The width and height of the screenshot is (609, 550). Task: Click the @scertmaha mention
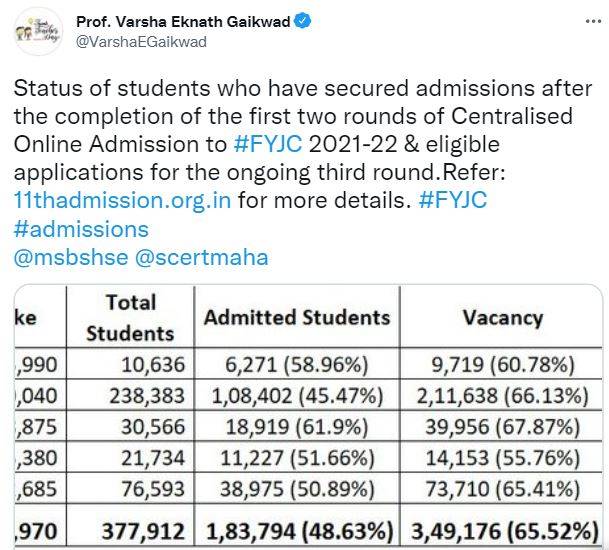point(201,257)
